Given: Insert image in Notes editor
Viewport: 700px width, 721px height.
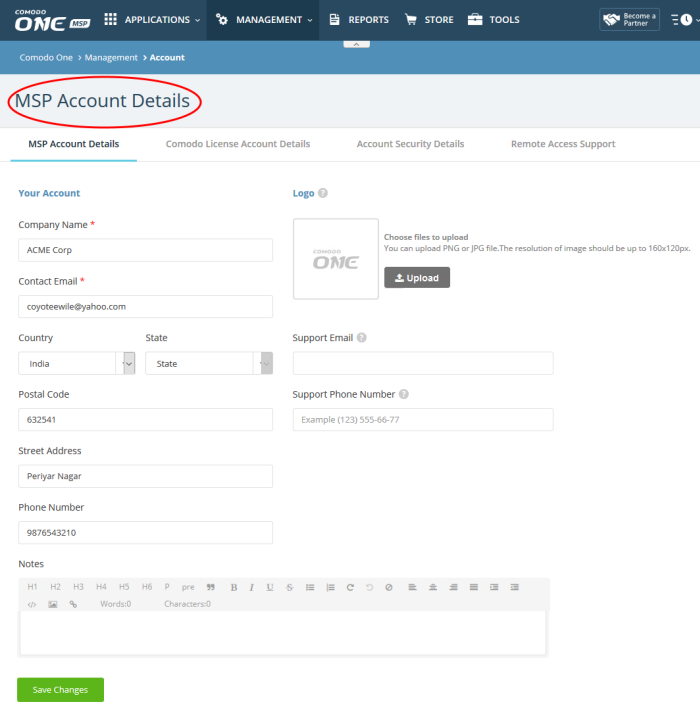Looking at the screenshot, I should click(x=53, y=604).
